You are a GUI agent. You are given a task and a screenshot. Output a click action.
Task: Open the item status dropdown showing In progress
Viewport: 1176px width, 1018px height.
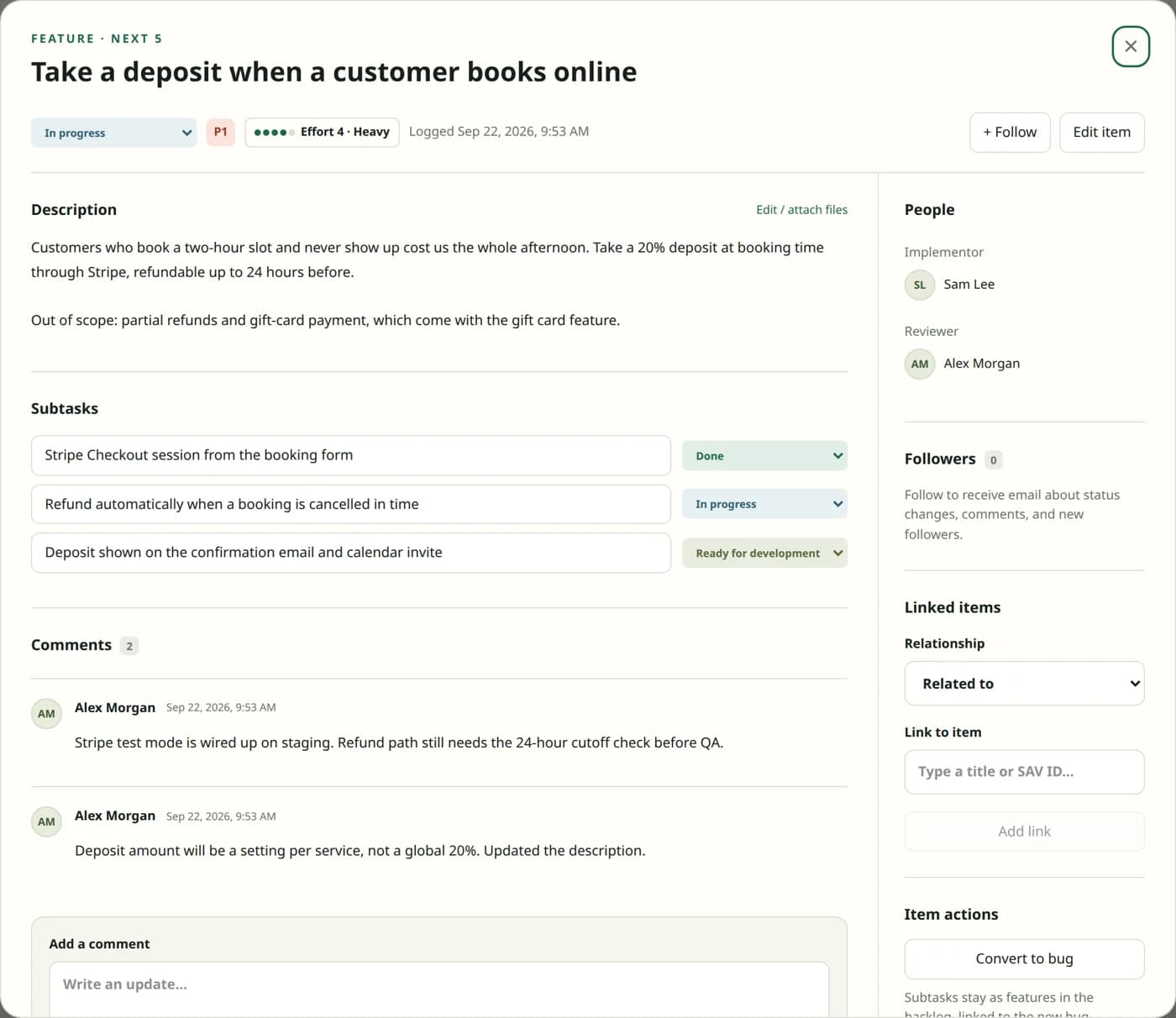pyautogui.click(x=113, y=133)
